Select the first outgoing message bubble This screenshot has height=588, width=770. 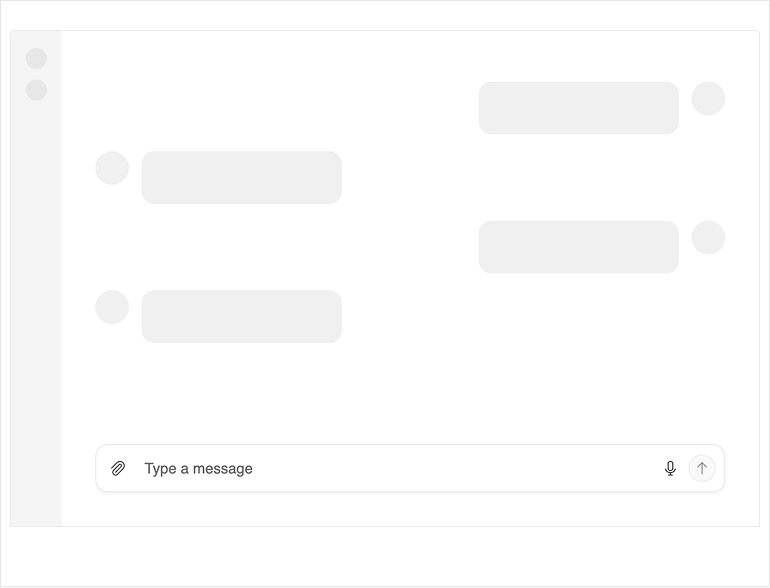tap(578, 108)
